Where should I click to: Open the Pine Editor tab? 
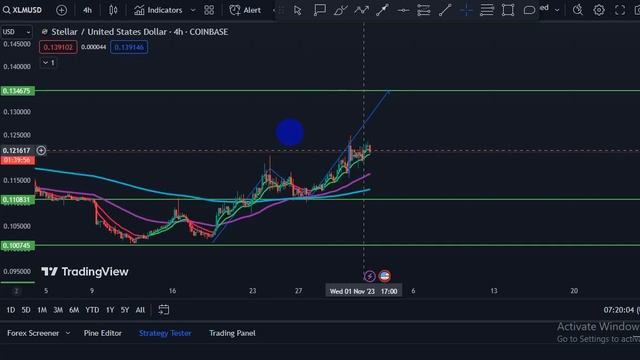click(x=102, y=333)
